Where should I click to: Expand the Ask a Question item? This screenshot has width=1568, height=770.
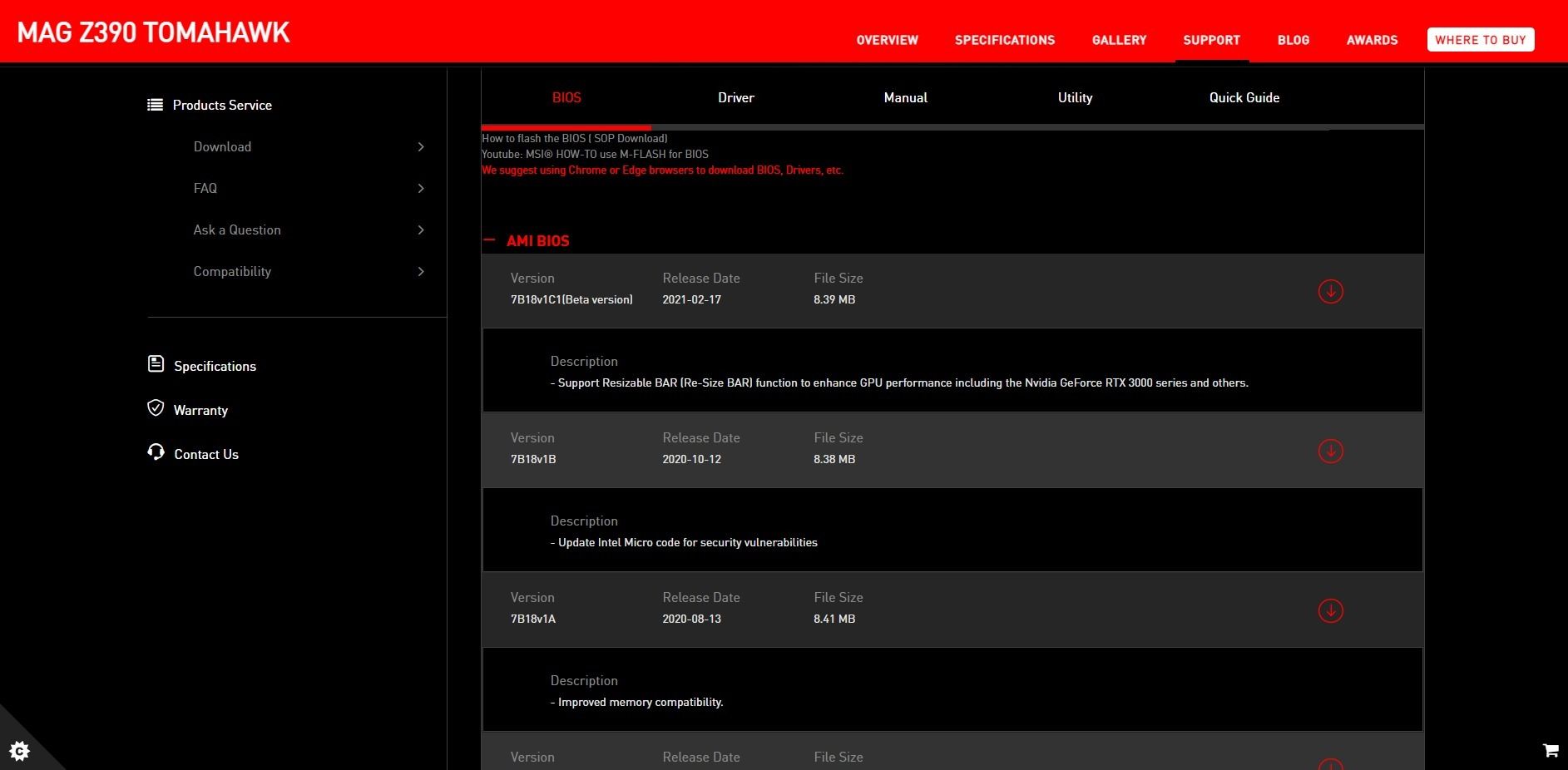click(420, 230)
